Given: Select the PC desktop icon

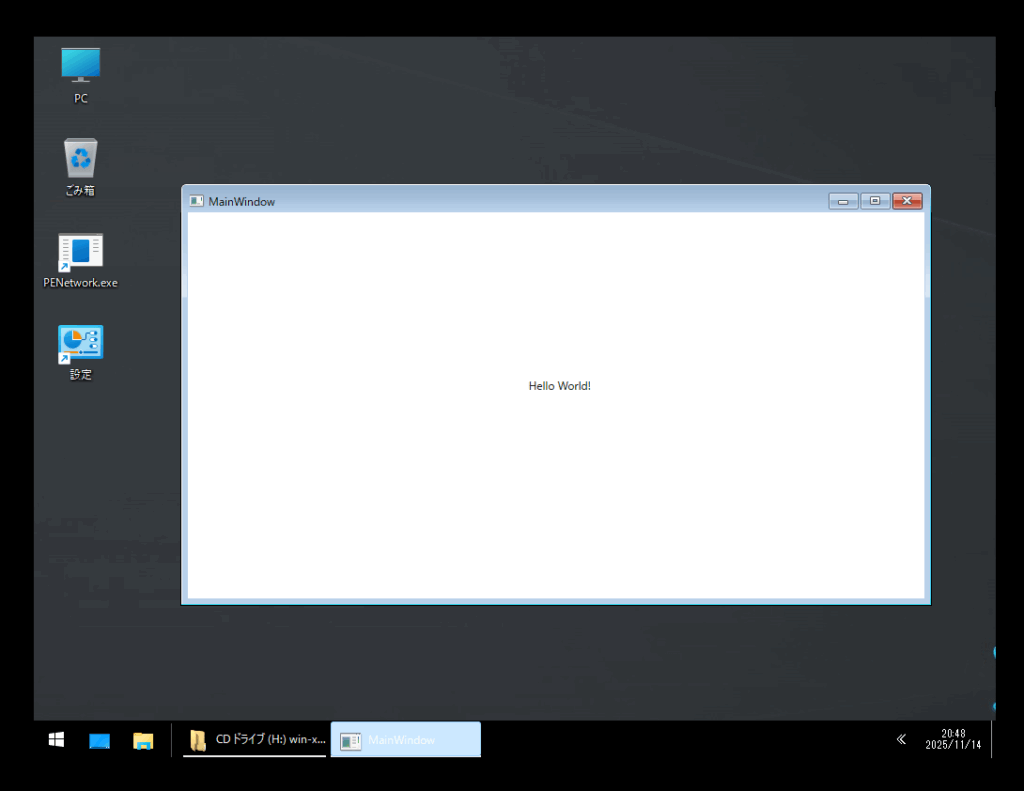Looking at the screenshot, I should pos(80,65).
